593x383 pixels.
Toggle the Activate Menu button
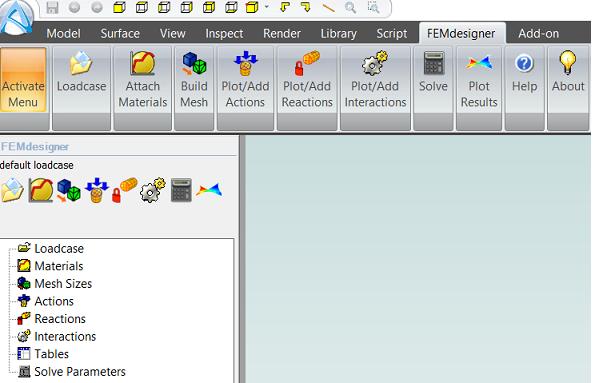[23, 80]
